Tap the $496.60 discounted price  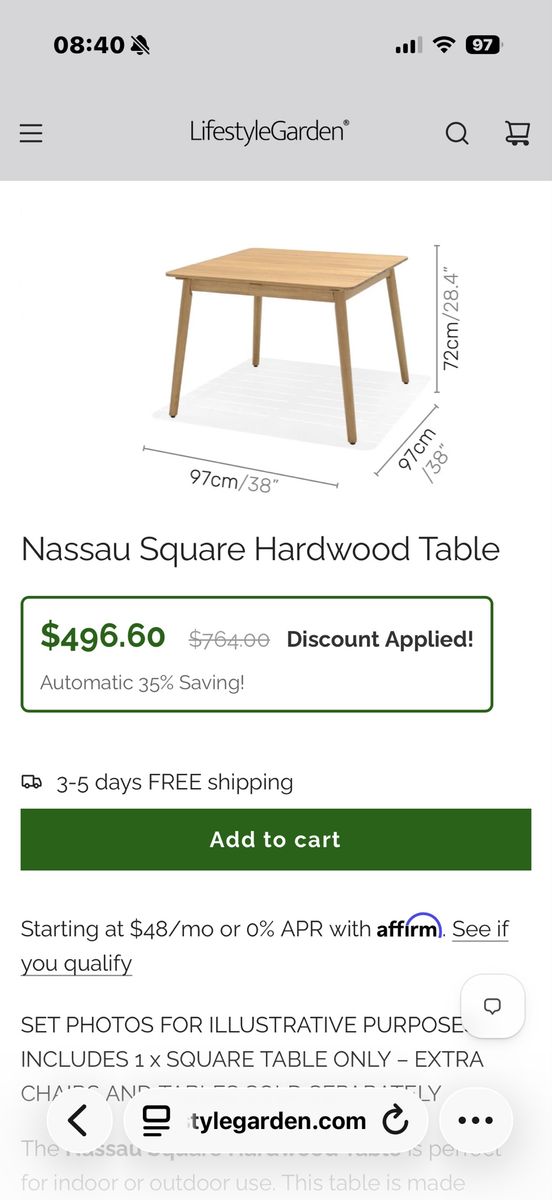103,636
